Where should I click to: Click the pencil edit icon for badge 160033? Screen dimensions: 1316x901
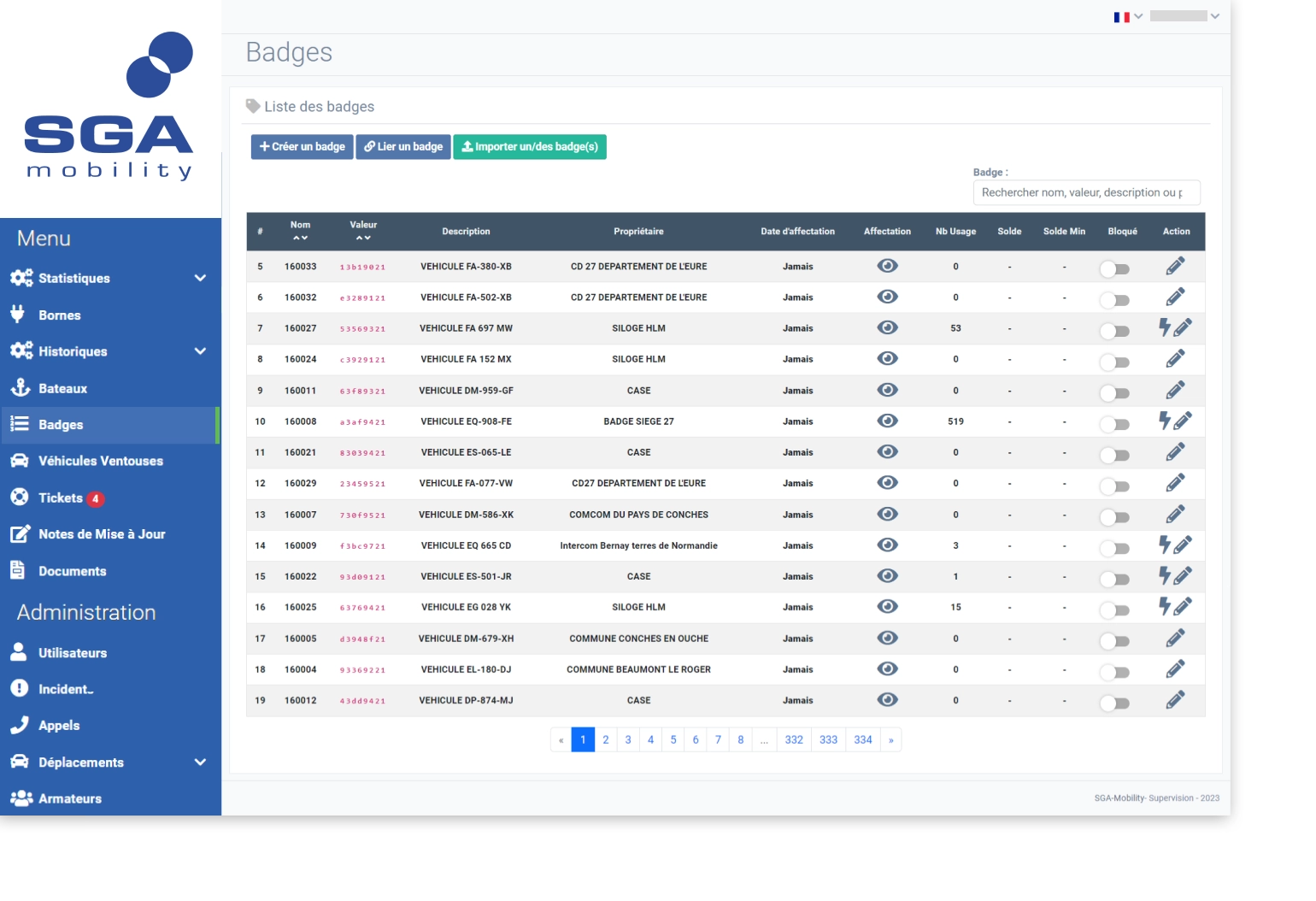(x=1175, y=267)
